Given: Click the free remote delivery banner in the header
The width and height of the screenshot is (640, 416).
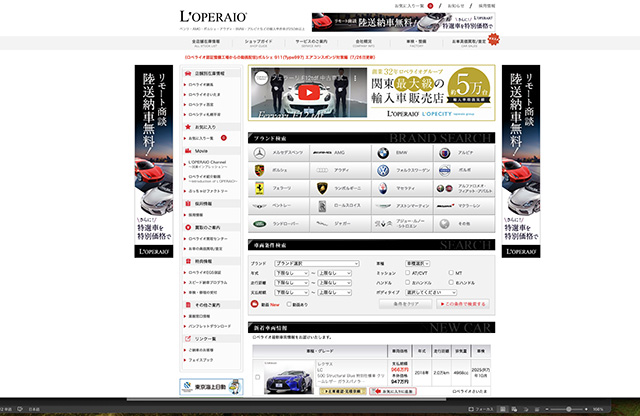Looking at the screenshot, I should pos(404,22).
